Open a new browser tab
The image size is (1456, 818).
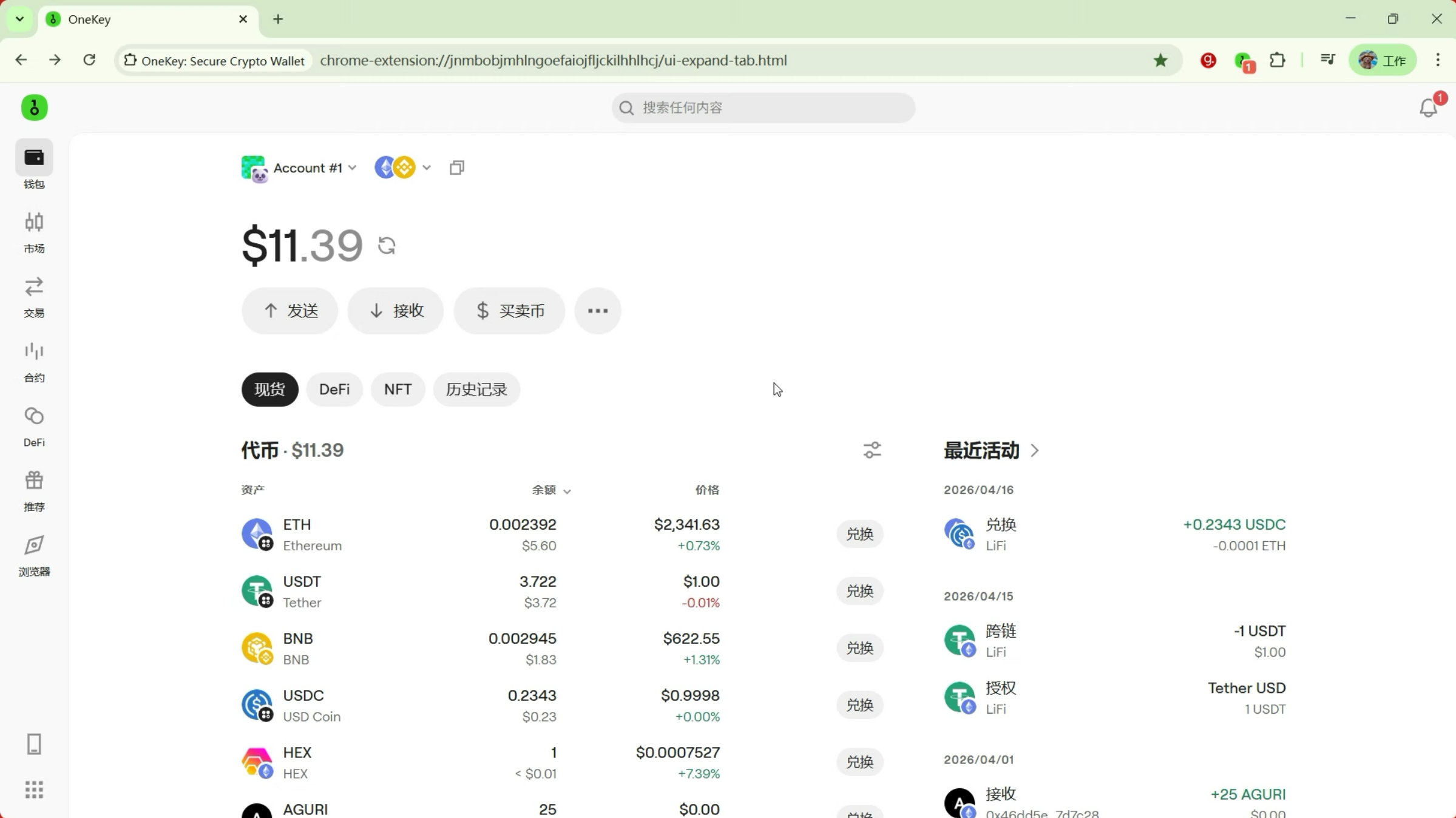(x=278, y=19)
